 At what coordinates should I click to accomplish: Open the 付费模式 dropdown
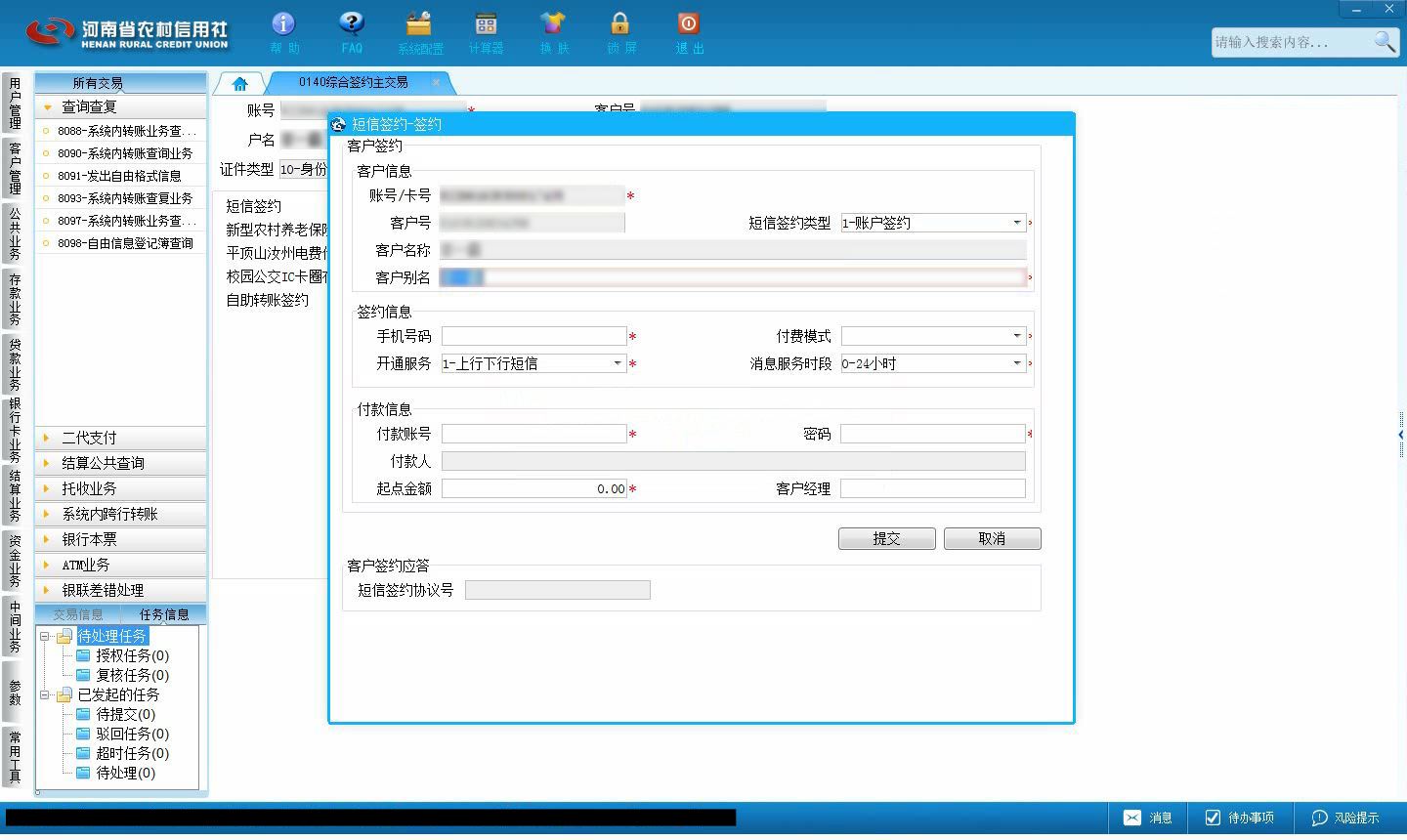pyautogui.click(x=1017, y=336)
